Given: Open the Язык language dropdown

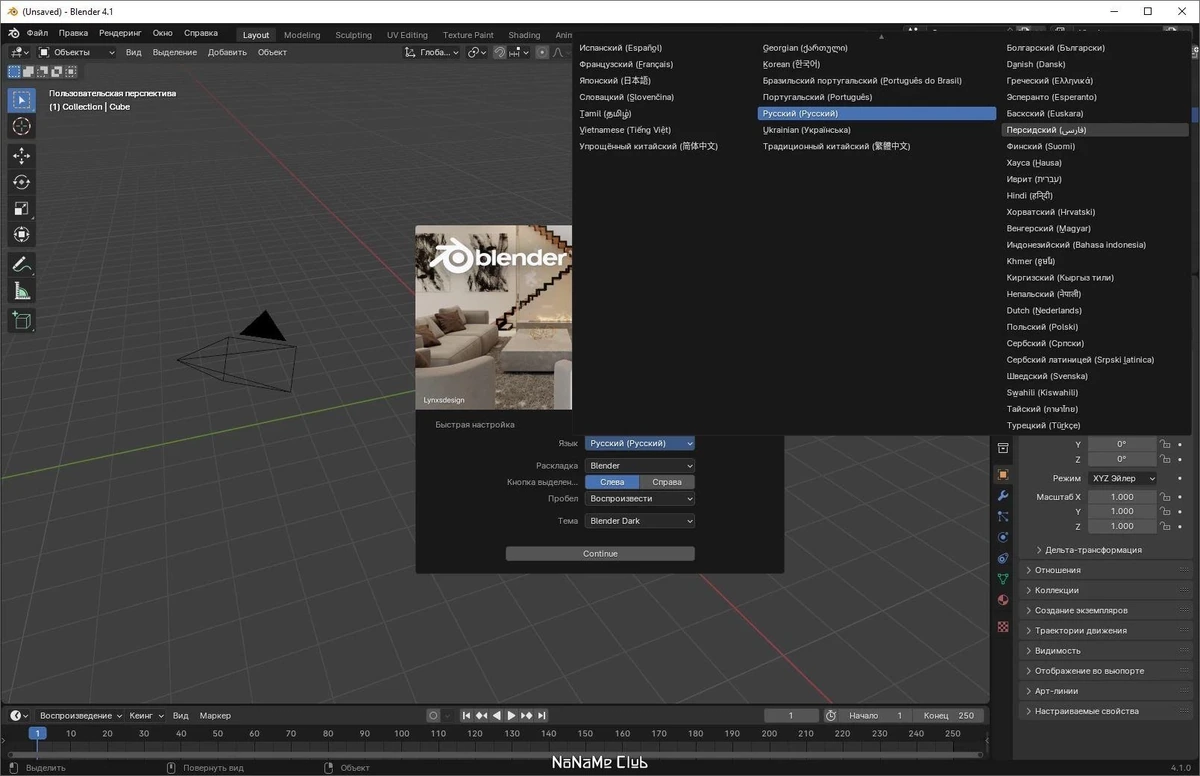Looking at the screenshot, I should (x=640, y=443).
